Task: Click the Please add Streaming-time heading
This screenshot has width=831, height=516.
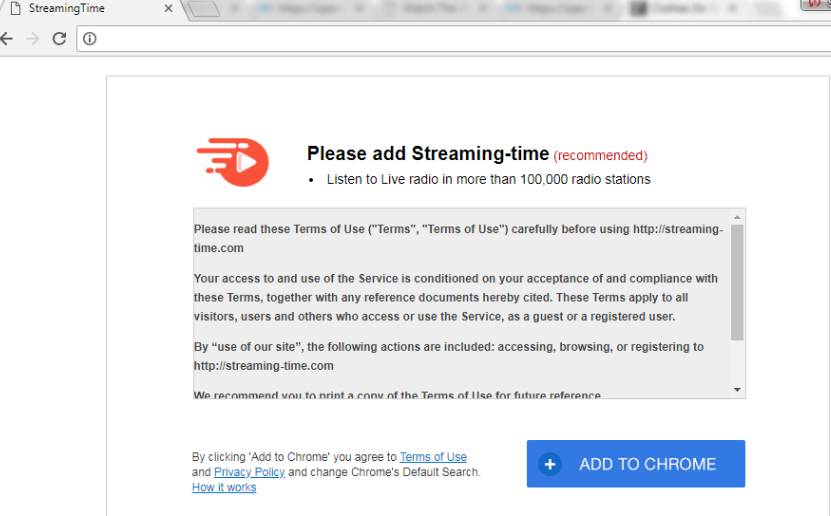Action: click(x=427, y=154)
